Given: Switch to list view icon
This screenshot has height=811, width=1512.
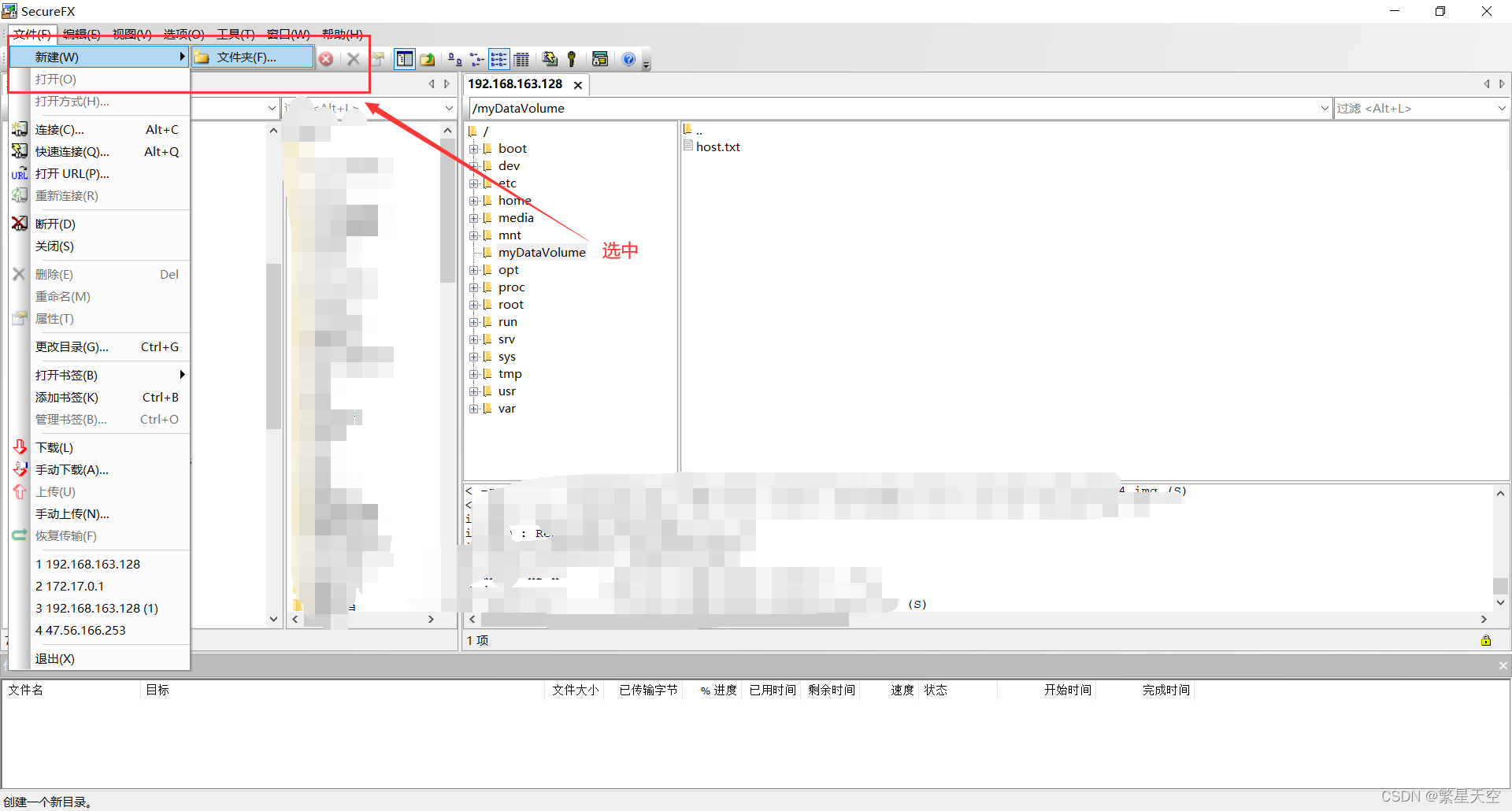Looking at the screenshot, I should click(498, 59).
